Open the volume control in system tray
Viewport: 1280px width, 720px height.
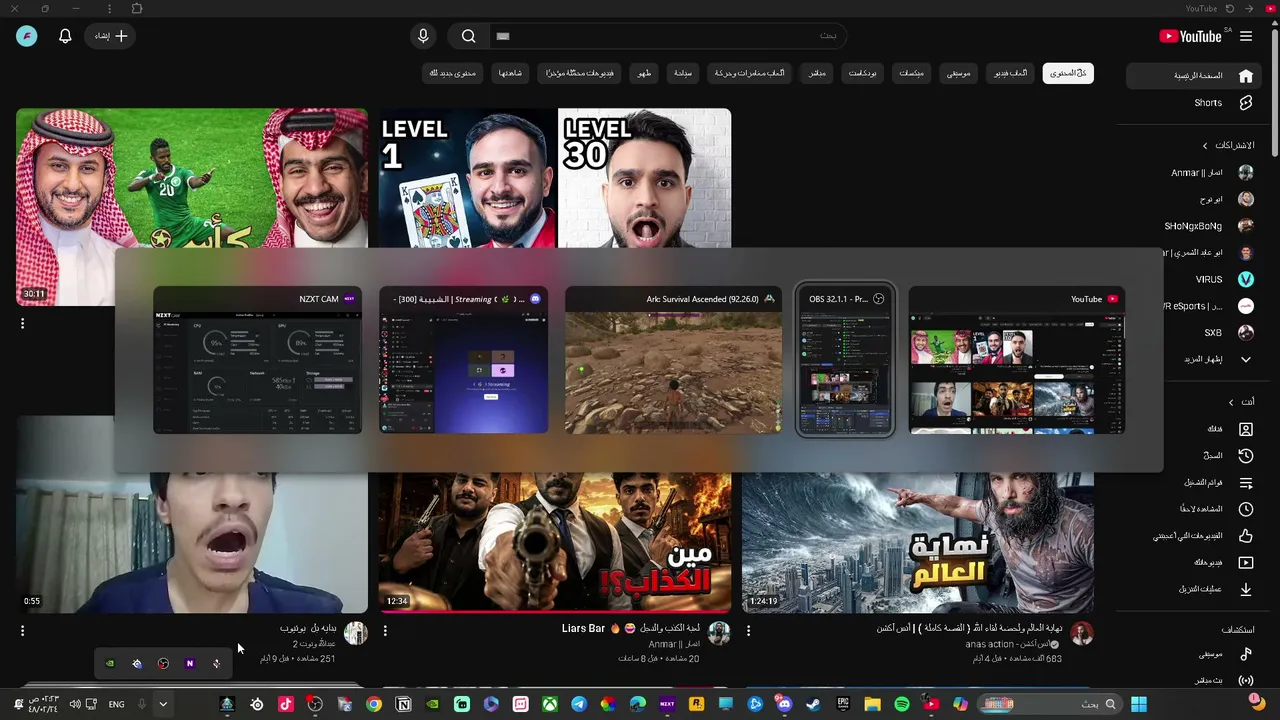click(x=75, y=704)
